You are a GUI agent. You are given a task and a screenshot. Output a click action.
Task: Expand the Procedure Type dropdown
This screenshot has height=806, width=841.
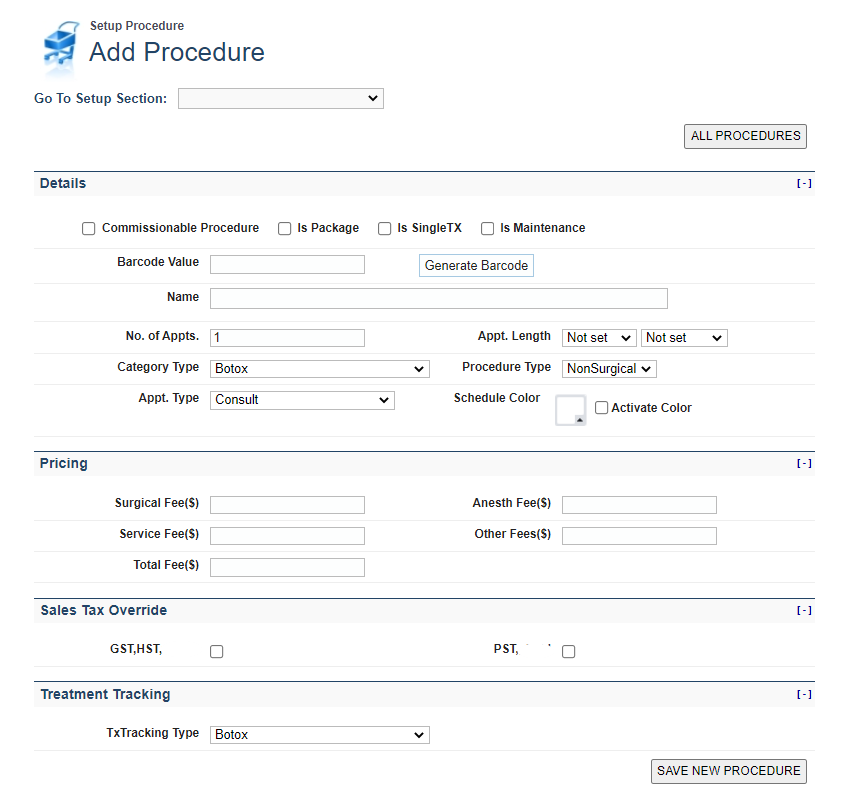pos(608,369)
